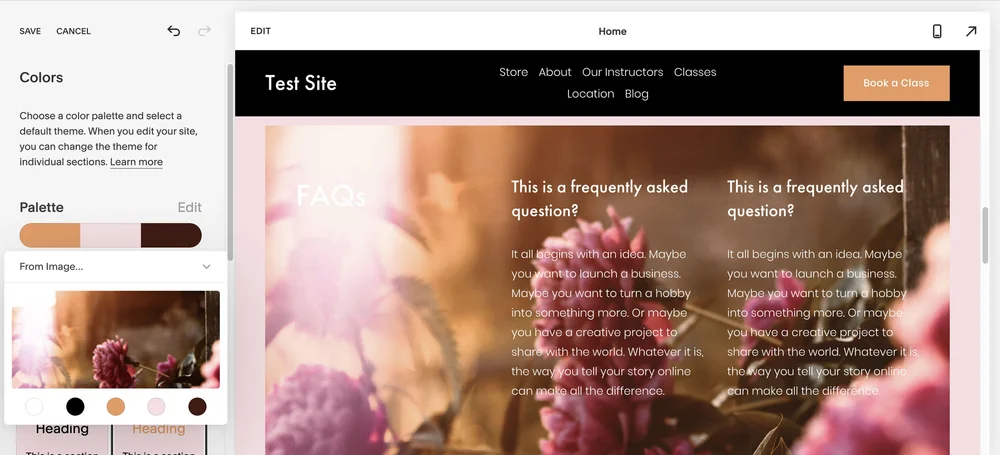This screenshot has height=455, width=1000.
Task: Click Edit next to Palette
Action: point(189,207)
